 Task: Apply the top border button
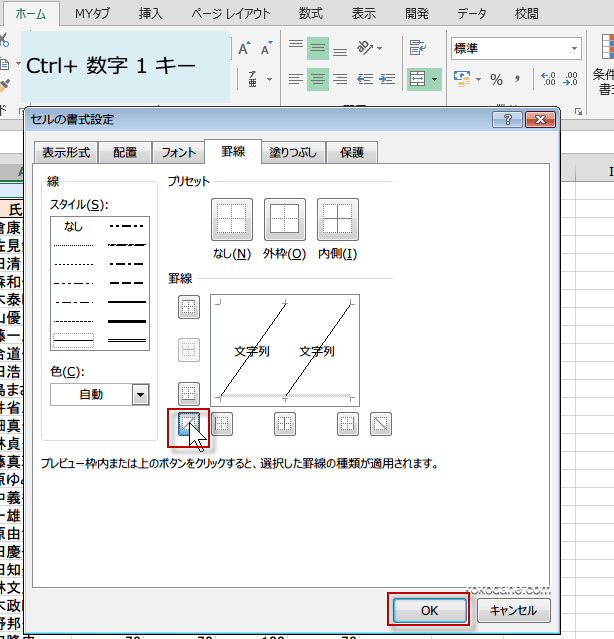pyautogui.click(x=188, y=307)
